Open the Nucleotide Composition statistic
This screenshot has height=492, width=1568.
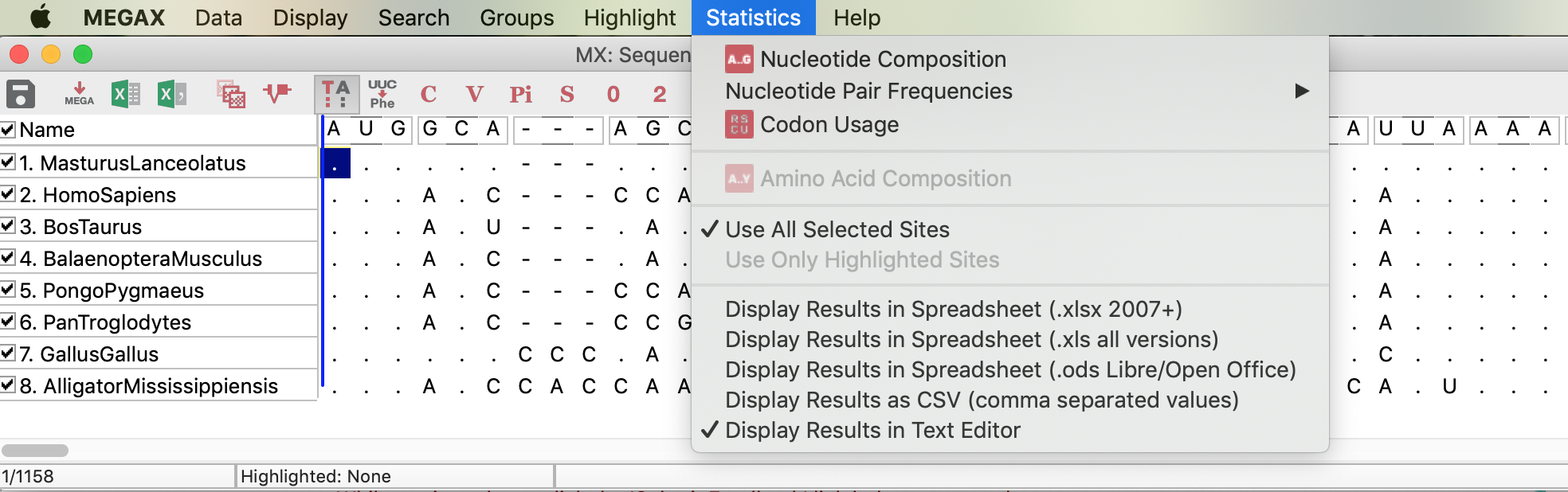(x=883, y=59)
